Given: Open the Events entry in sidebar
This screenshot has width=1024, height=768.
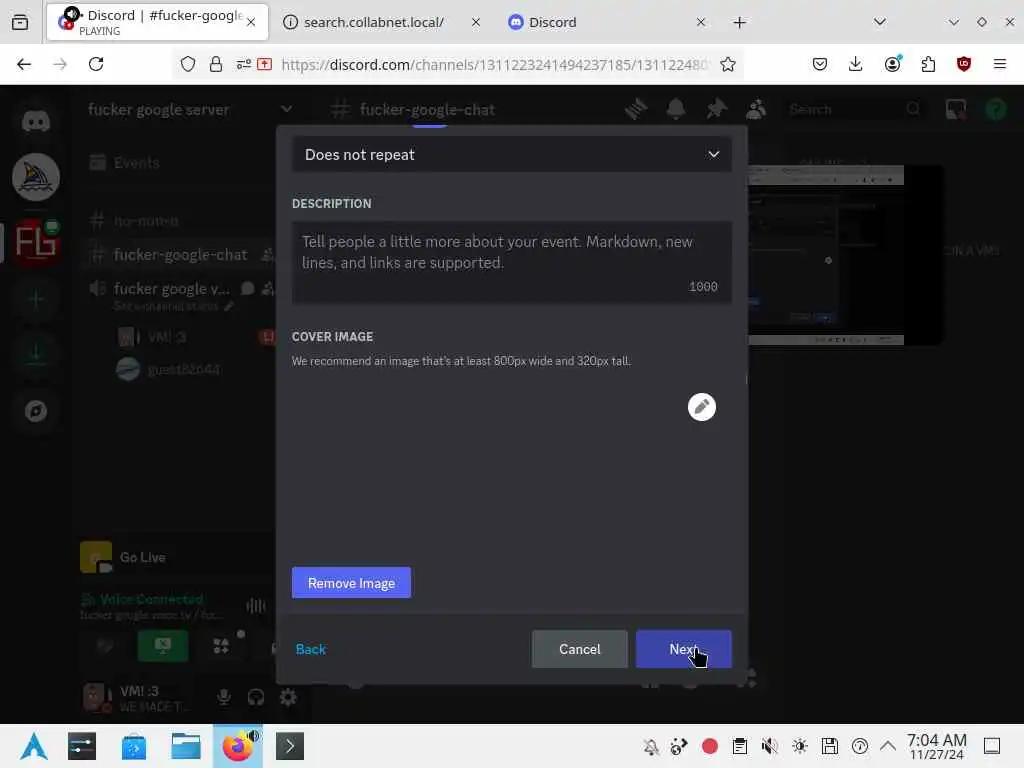Looking at the screenshot, I should click(136, 163).
